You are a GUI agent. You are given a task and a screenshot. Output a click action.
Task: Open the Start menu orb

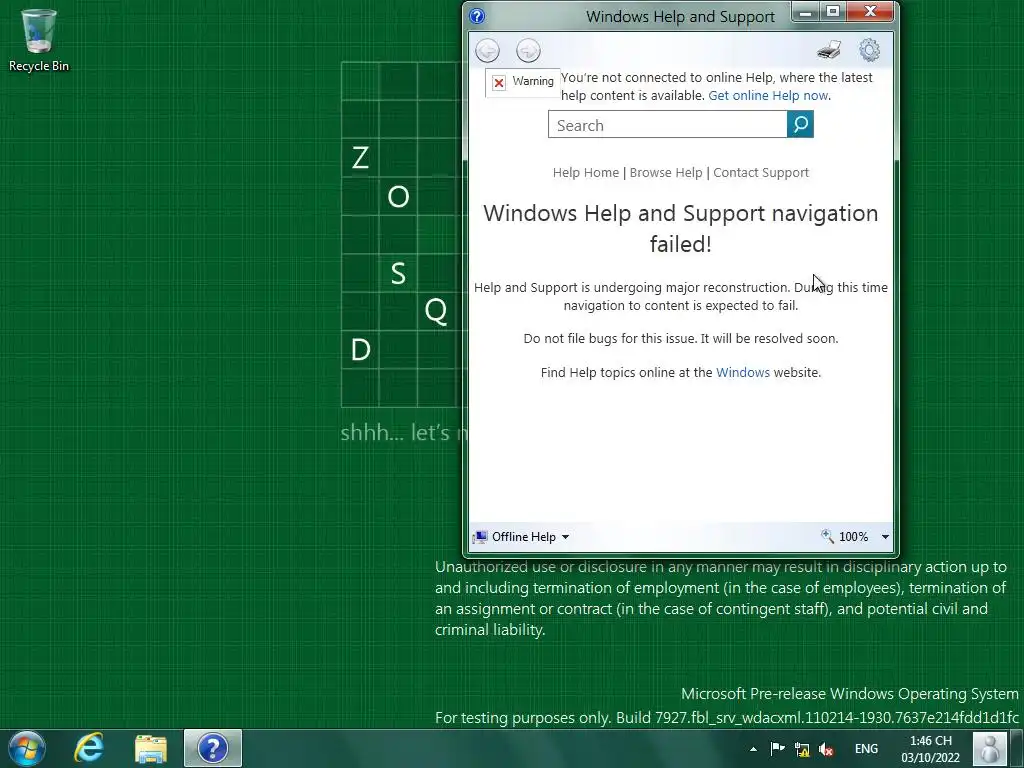27,748
